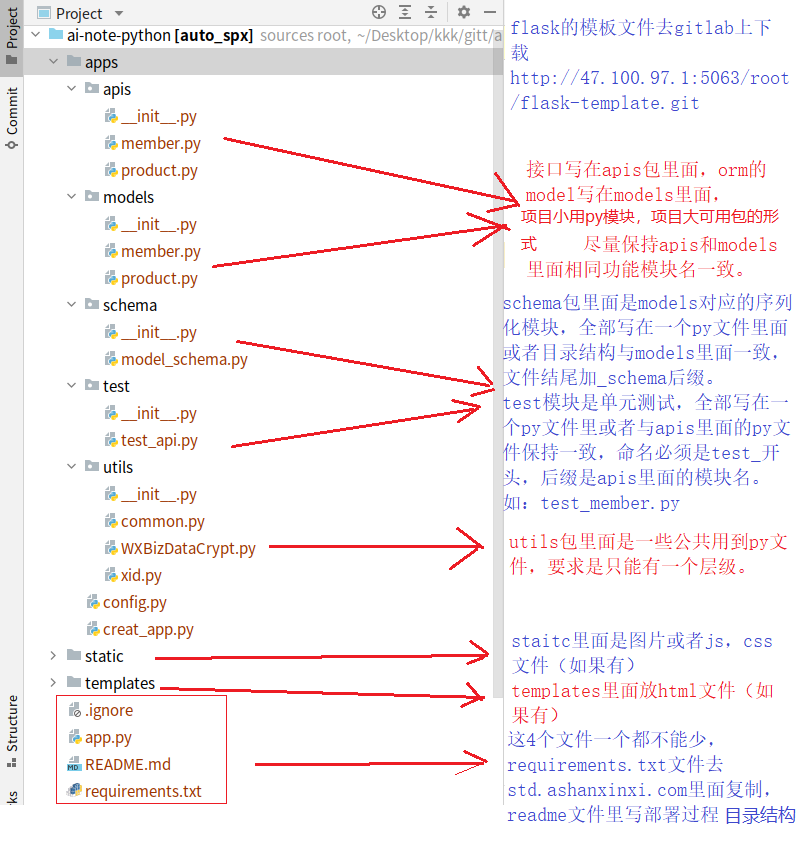This screenshot has width=799, height=844.
Task: Open test_api.py in the test folder
Action: click(159, 440)
